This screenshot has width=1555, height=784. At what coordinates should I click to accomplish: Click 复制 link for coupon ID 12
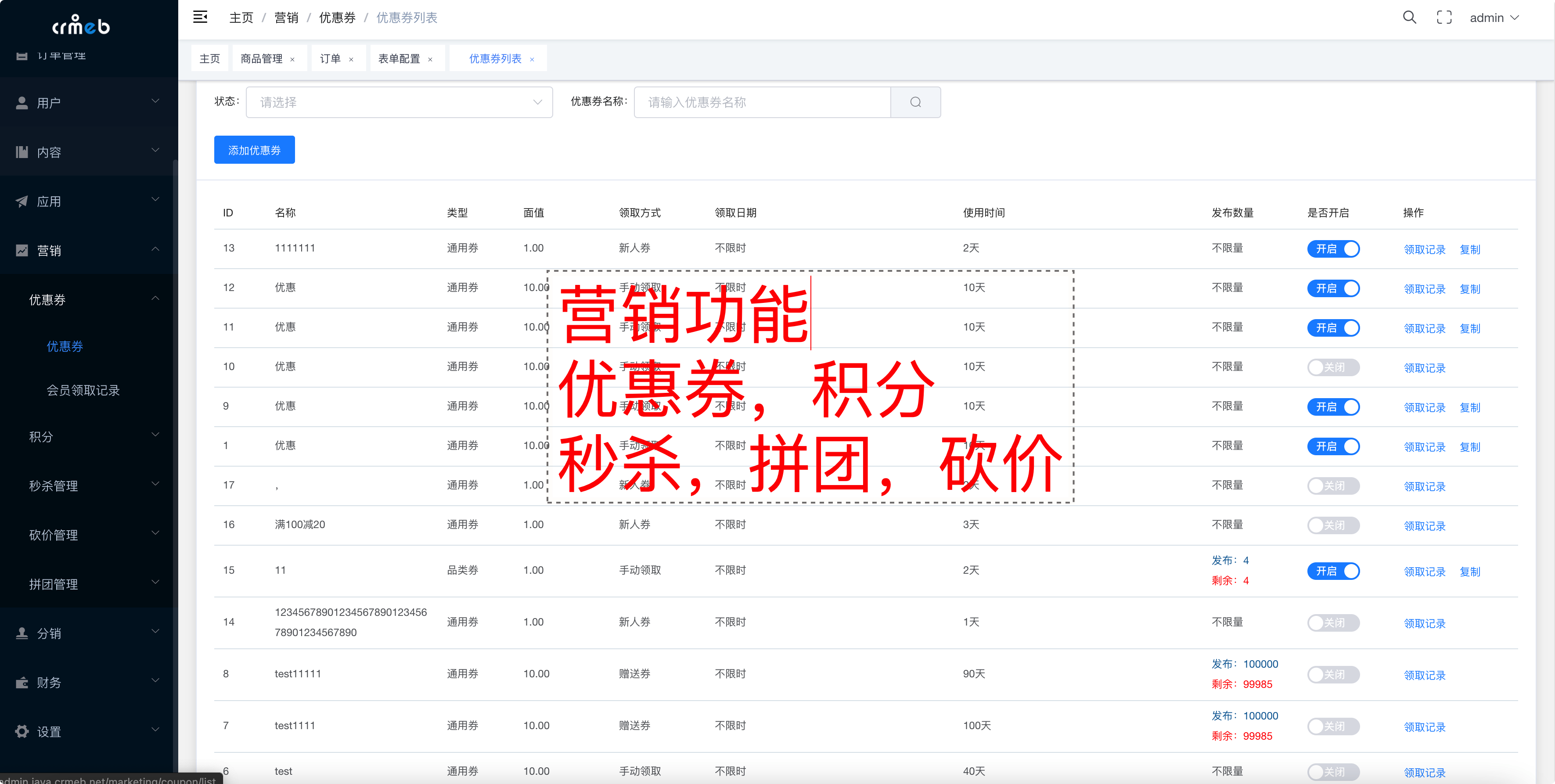pos(1469,289)
